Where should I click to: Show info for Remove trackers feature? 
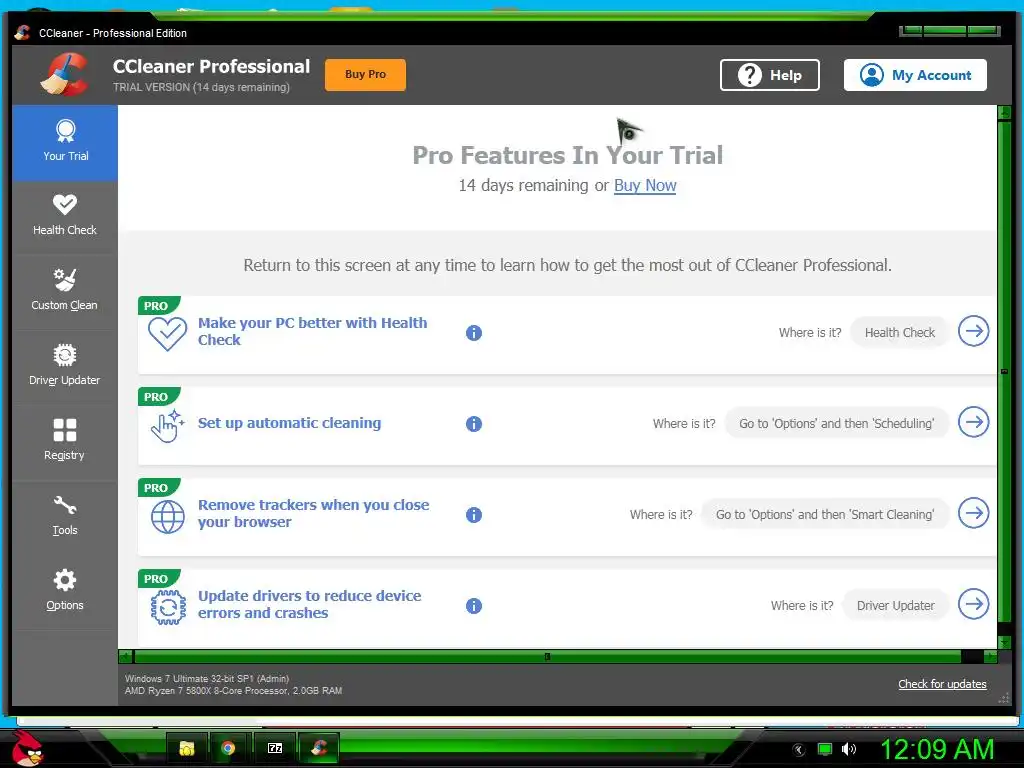tap(473, 515)
